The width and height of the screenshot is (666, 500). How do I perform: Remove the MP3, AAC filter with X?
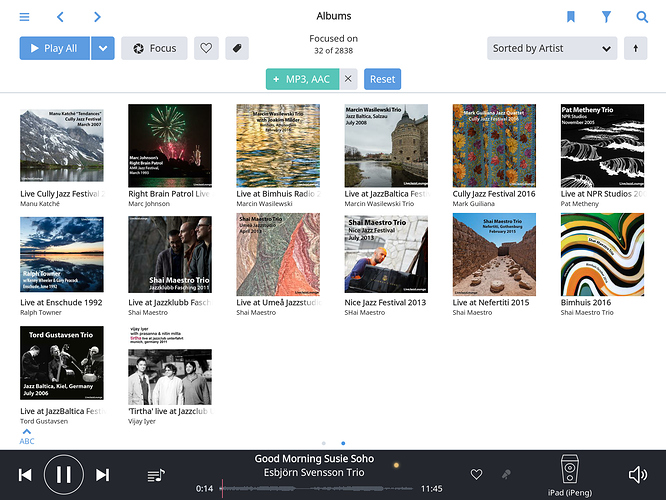tap(348, 79)
